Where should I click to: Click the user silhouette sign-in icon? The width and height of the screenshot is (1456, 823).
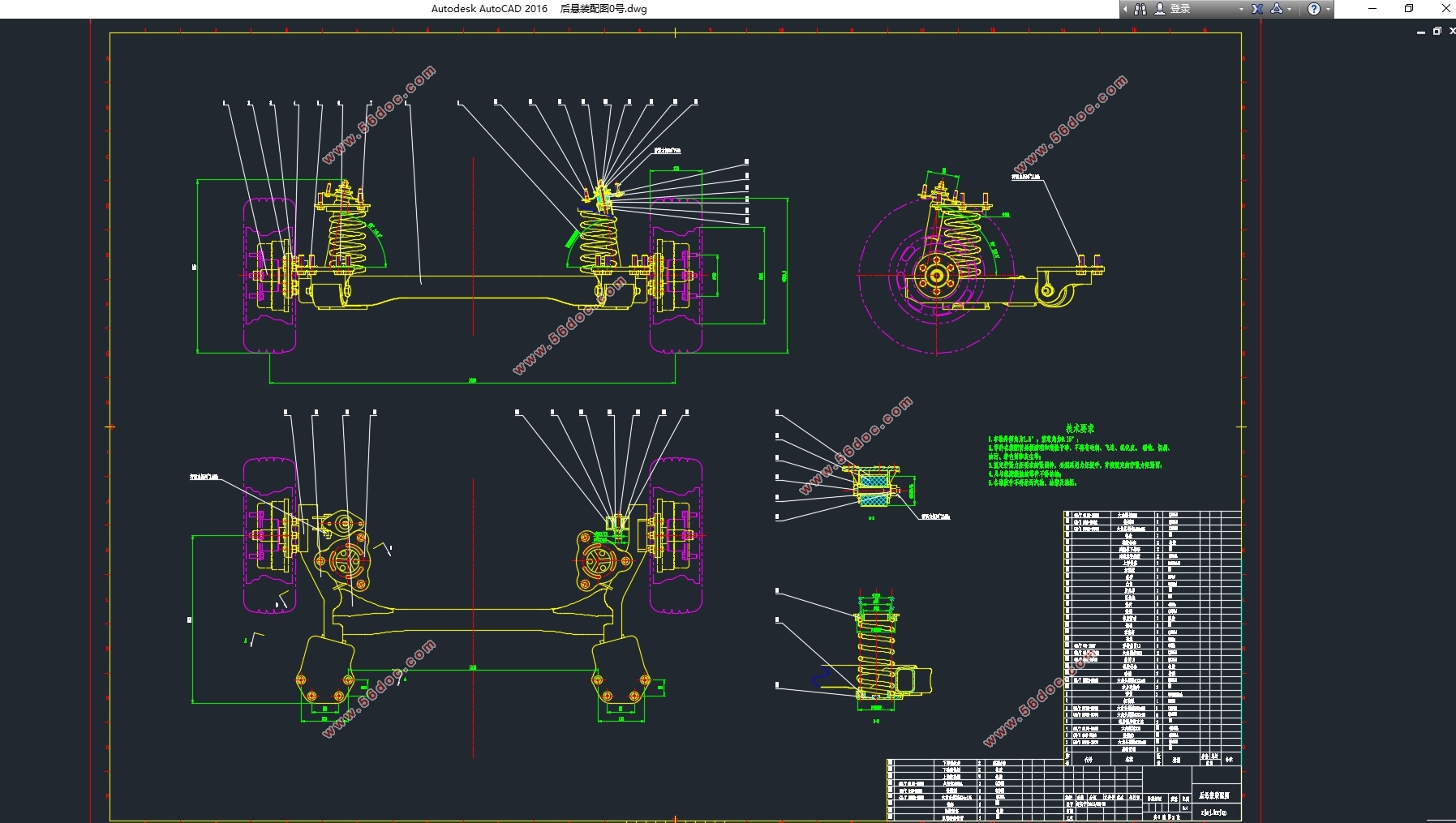[1160, 9]
